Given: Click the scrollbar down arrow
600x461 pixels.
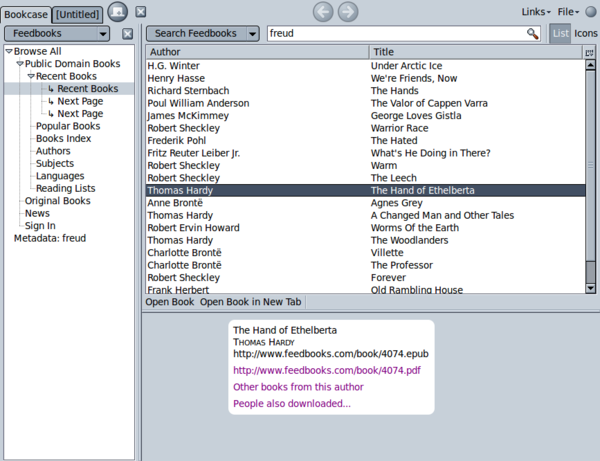Looking at the screenshot, I should (590, 288).
